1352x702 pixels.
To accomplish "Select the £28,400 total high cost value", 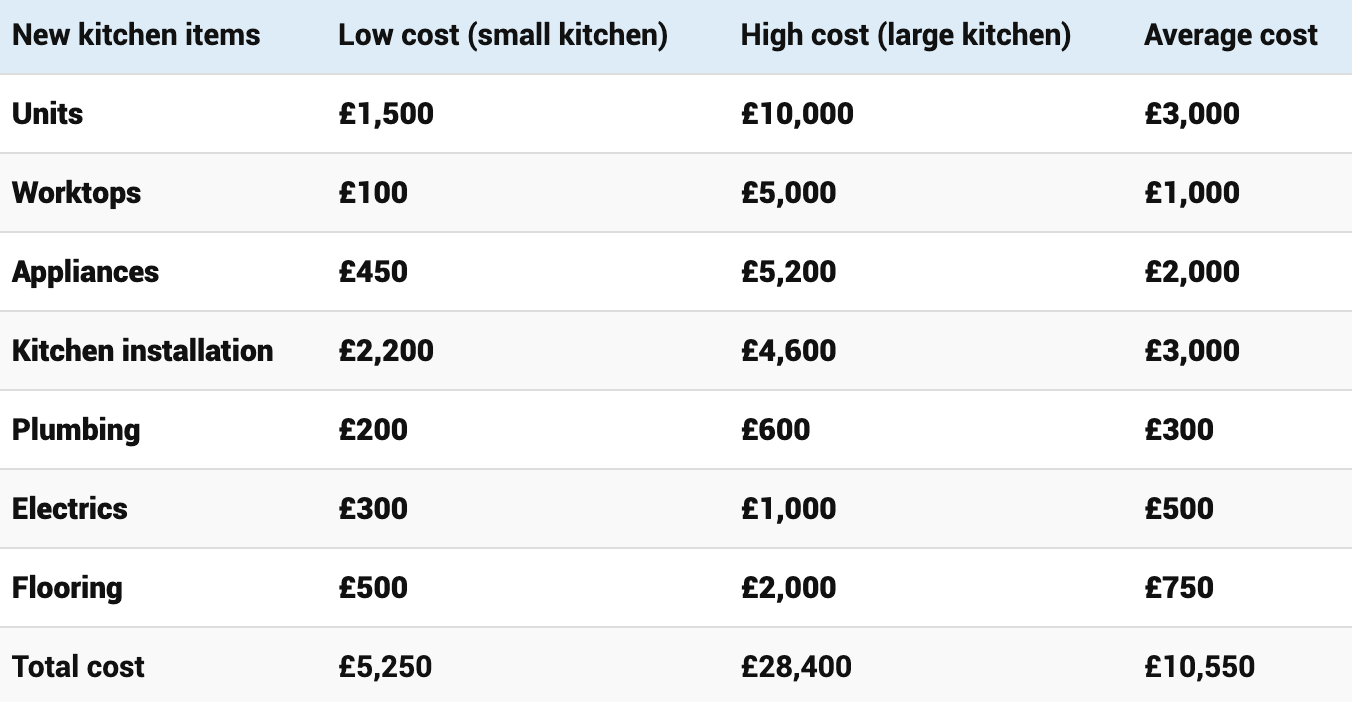I will (796, 666).
